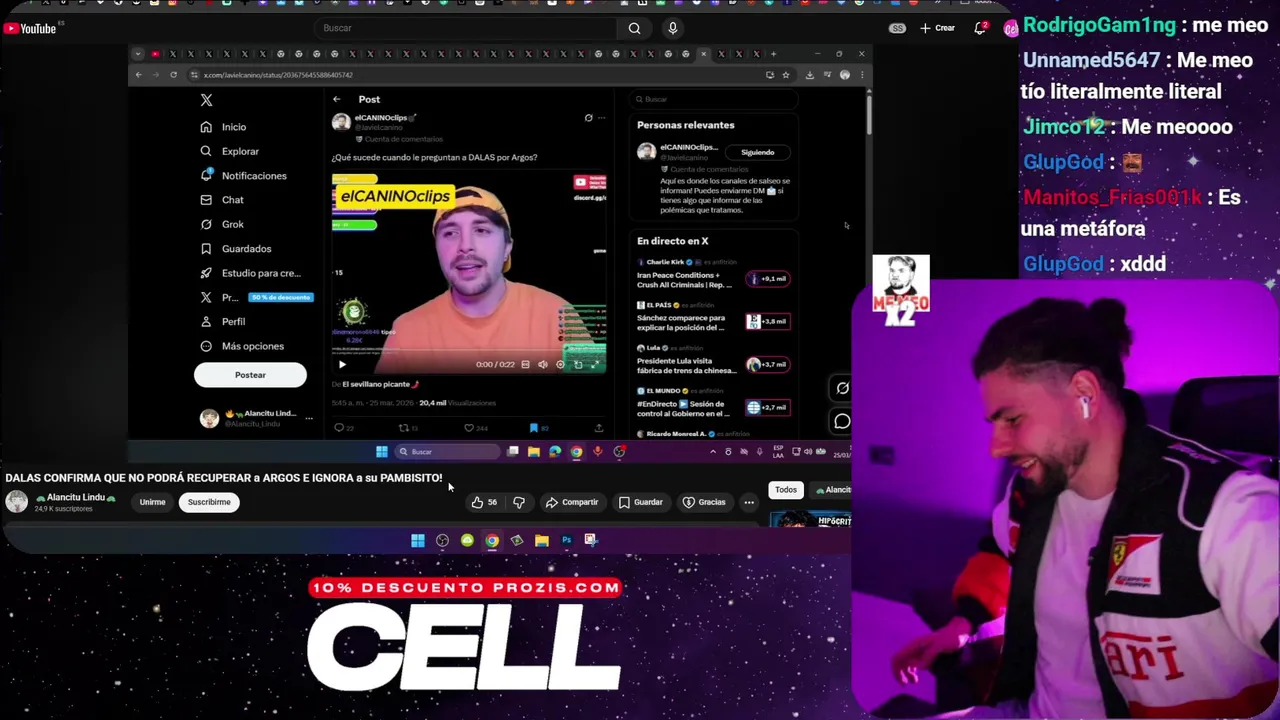This screenshot has height=720, width=1280.
Task: Open Explorar in X sidebar
Action: tap(229, 151)
